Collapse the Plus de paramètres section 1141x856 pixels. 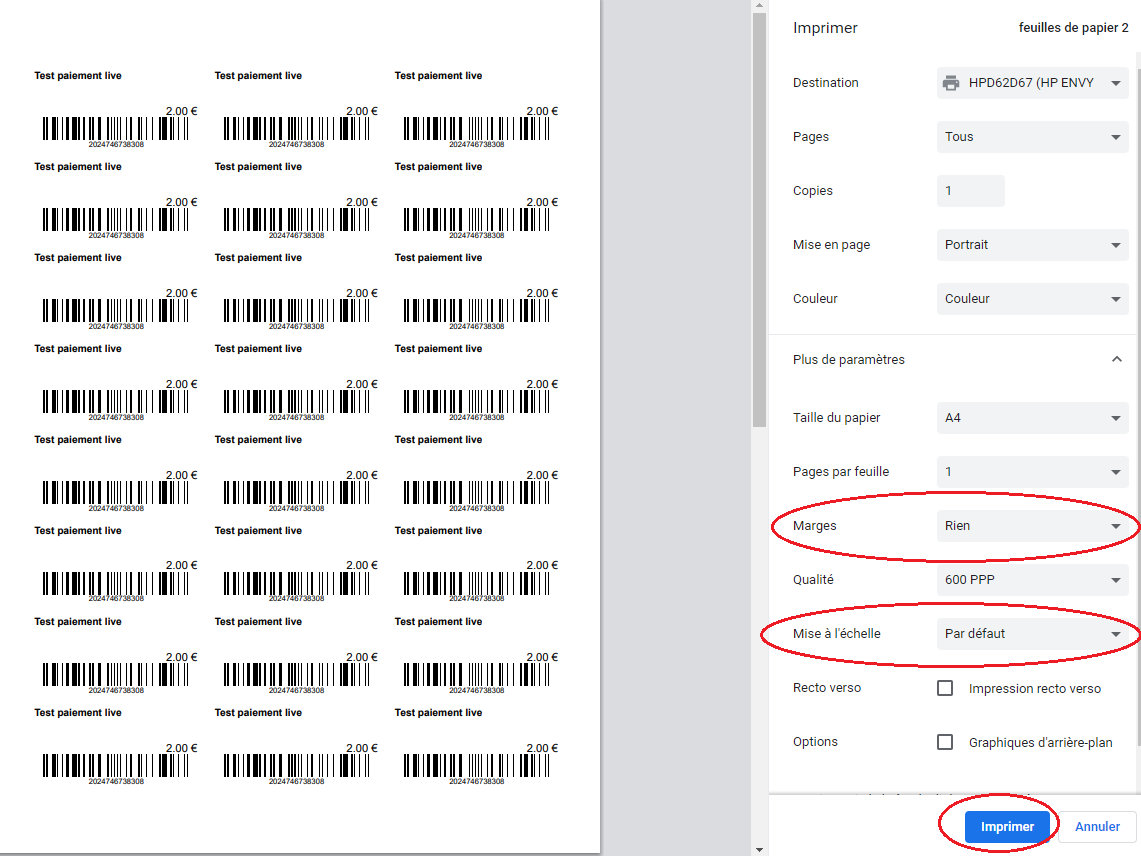point(1116,360)
